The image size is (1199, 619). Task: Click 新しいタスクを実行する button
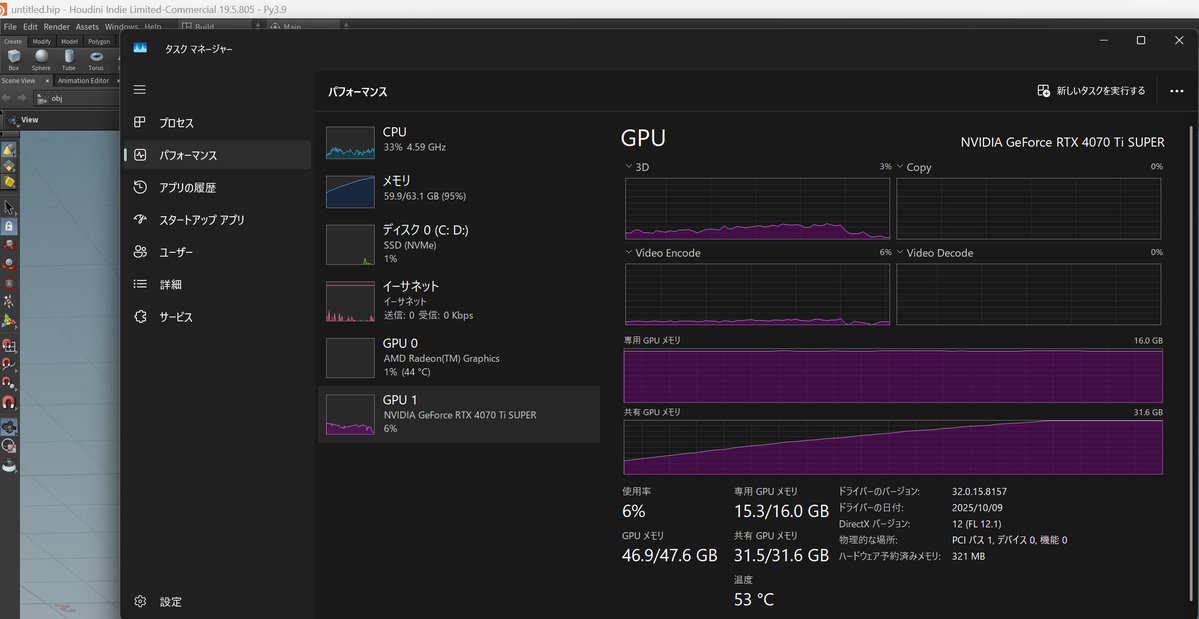tap(1091, 91)
